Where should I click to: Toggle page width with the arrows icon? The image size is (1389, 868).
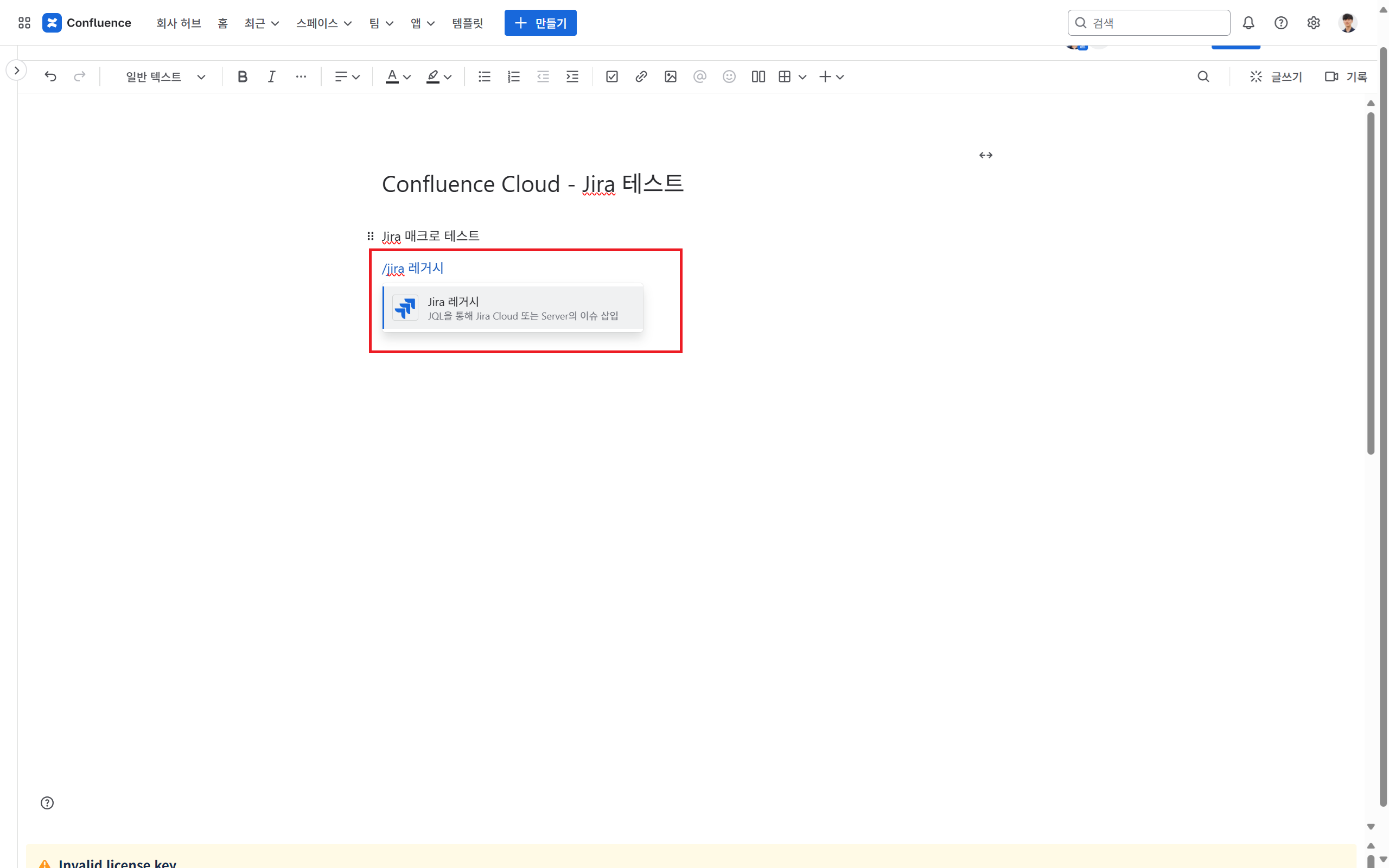(985, 155)
